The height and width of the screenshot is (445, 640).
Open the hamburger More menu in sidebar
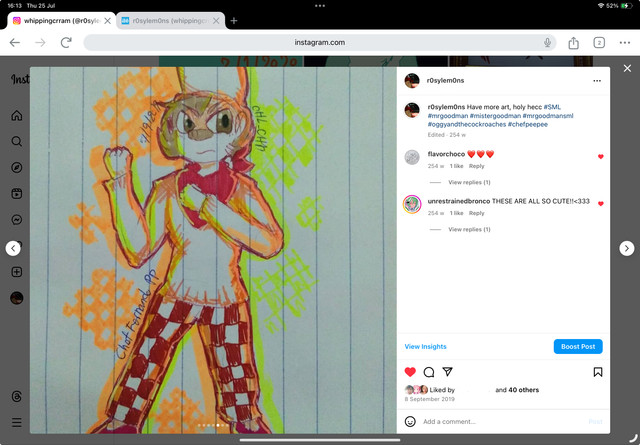(x=17, y=422)
